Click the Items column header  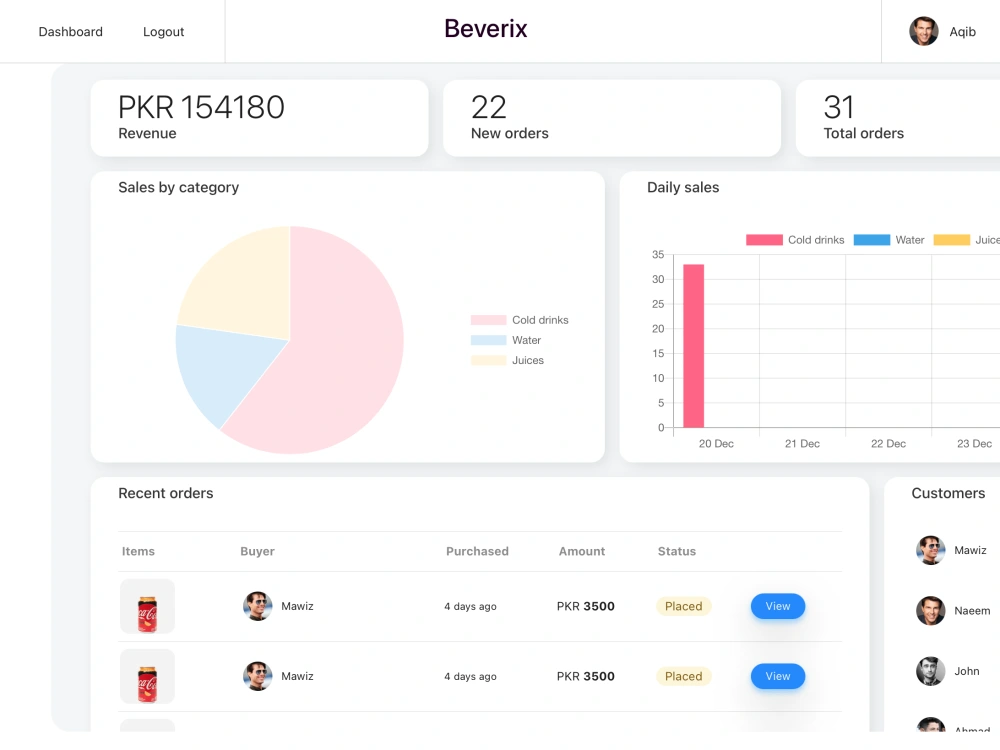coord(138,551)
